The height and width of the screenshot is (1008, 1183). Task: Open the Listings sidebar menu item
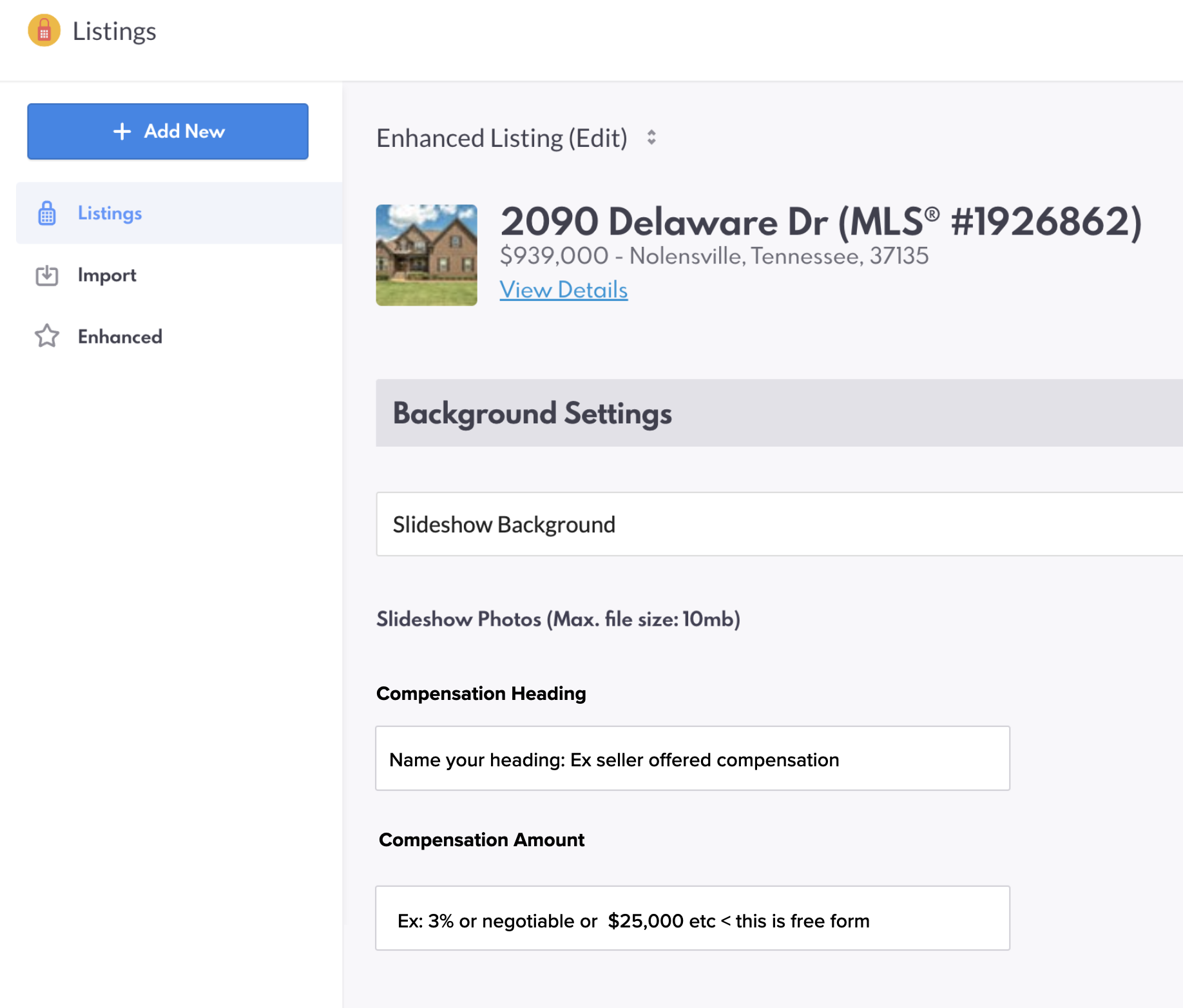click(110, 213)
